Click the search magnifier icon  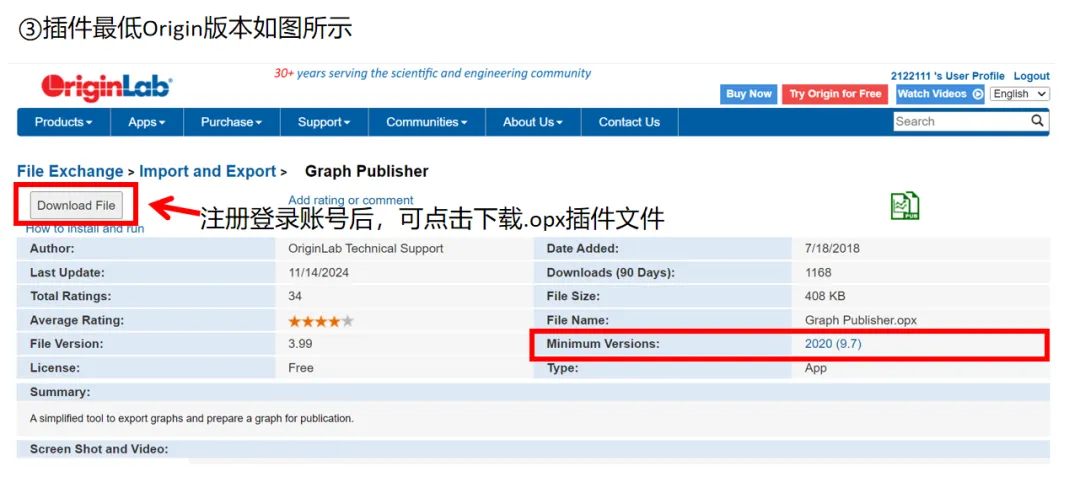[x=1037, y=121]
